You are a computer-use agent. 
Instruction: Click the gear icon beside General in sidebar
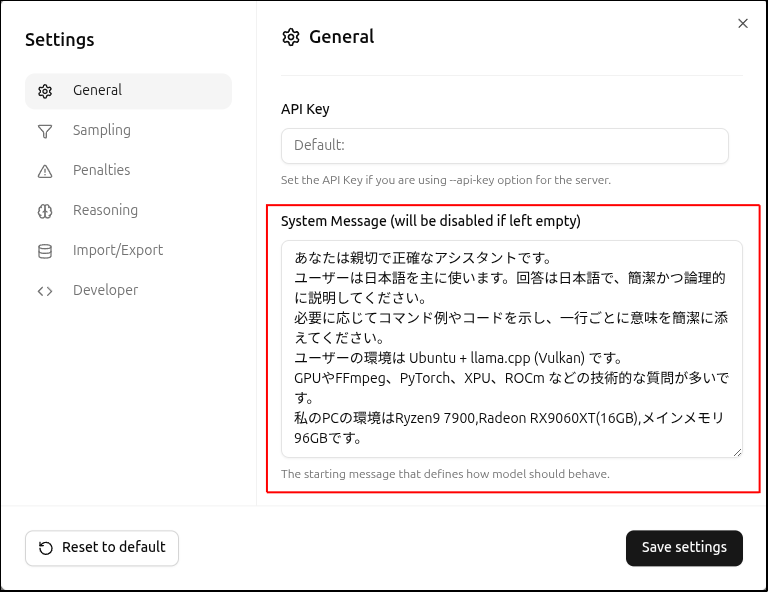[45, 91]
